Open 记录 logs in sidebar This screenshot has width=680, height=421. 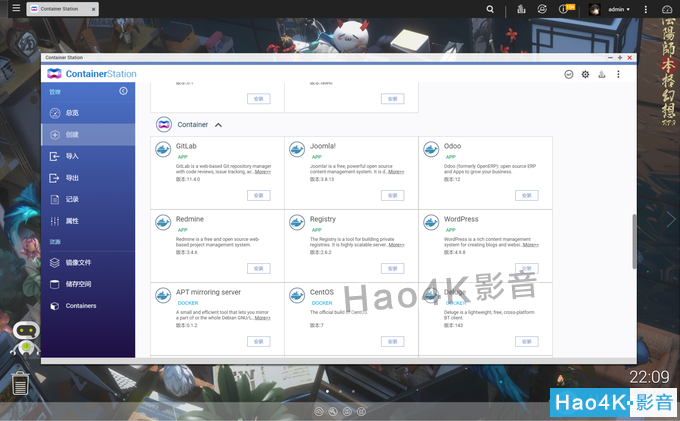[x=88, y=199]
